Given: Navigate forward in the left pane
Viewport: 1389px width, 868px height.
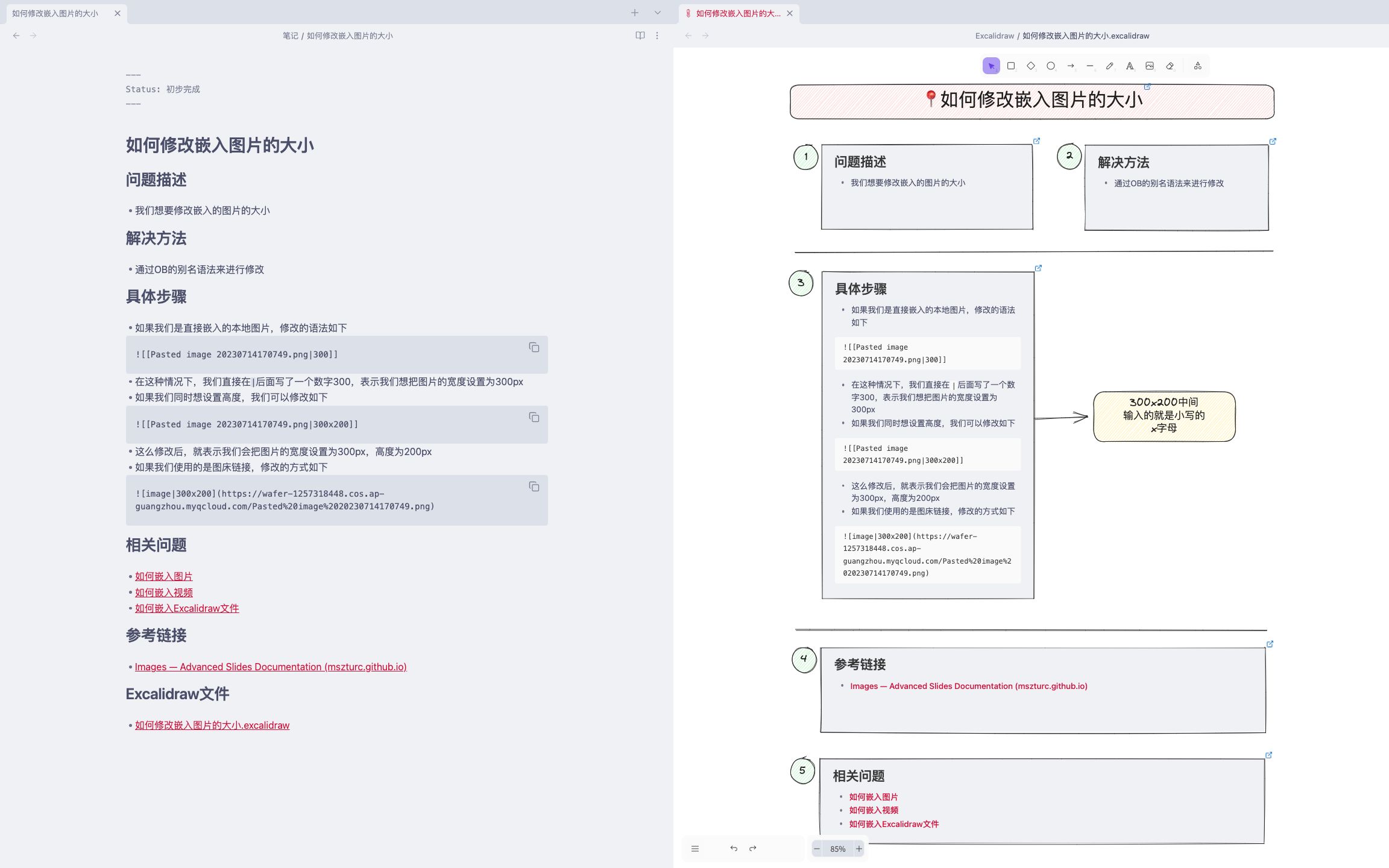Looking at the screenshot, I should (33, 36).
